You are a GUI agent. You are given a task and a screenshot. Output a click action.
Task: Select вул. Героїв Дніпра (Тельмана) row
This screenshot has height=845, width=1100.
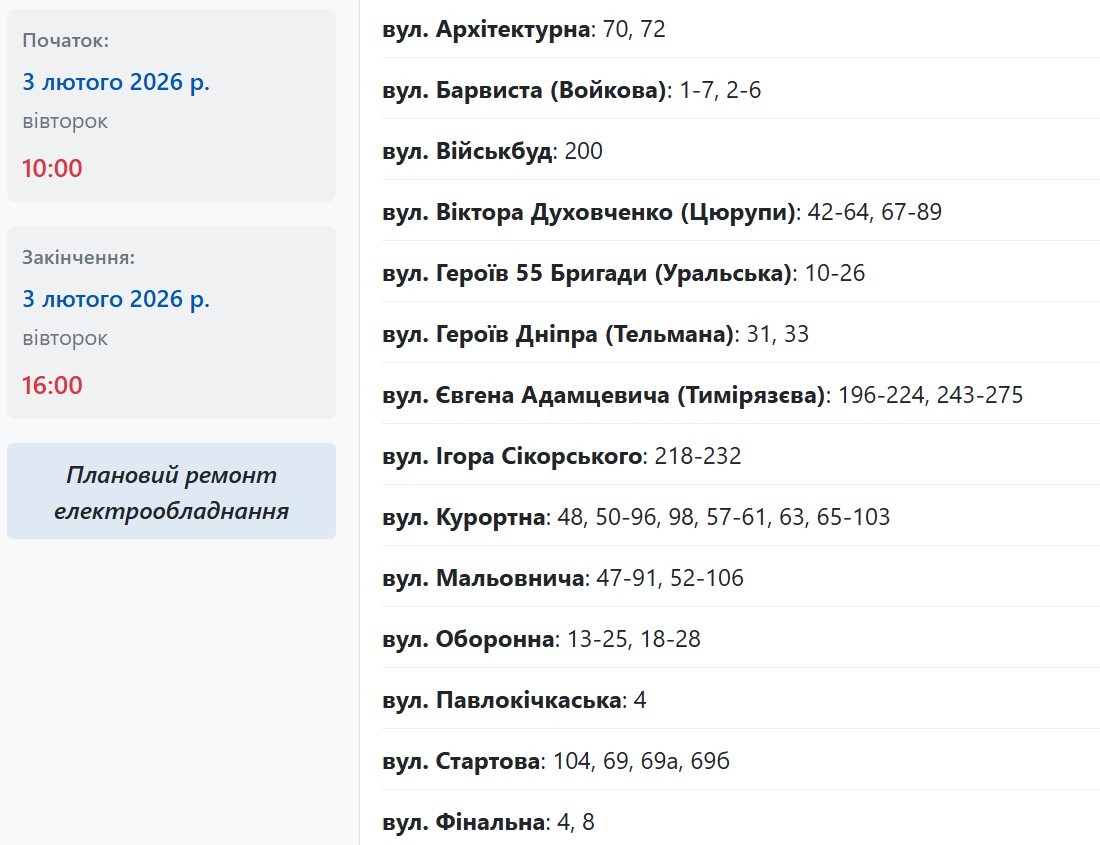click(x=595, y=335)
